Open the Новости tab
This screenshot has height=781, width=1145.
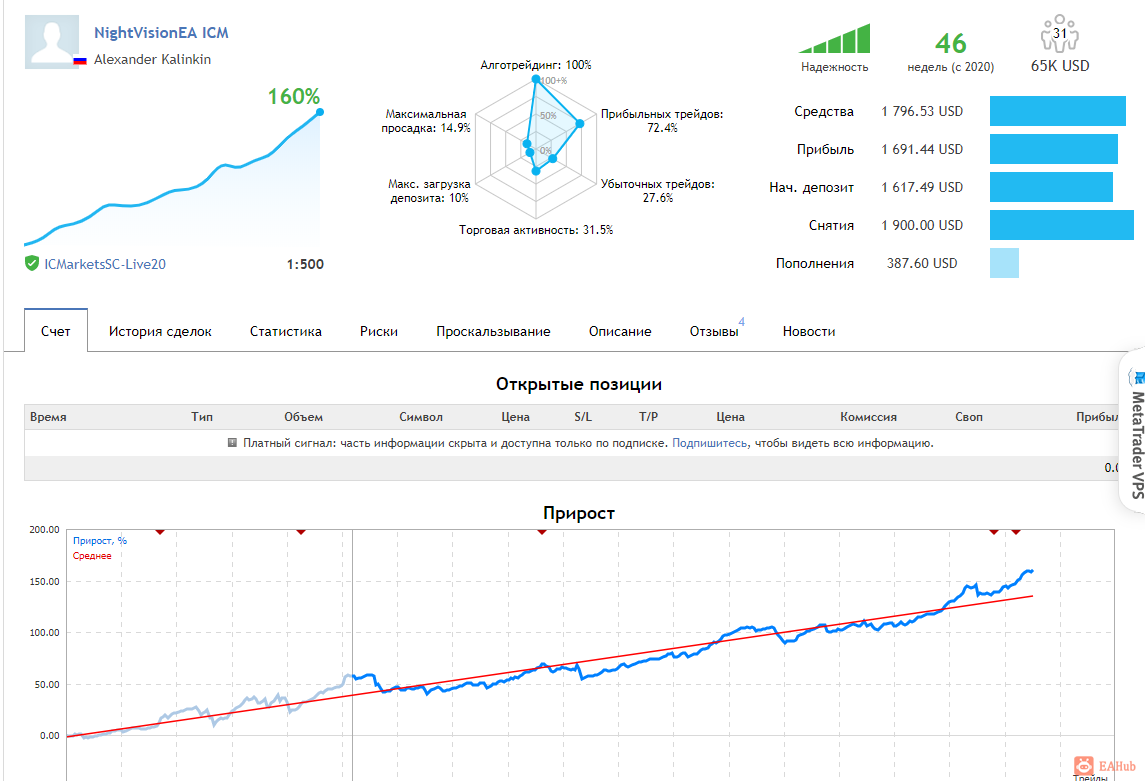point(809,331)
